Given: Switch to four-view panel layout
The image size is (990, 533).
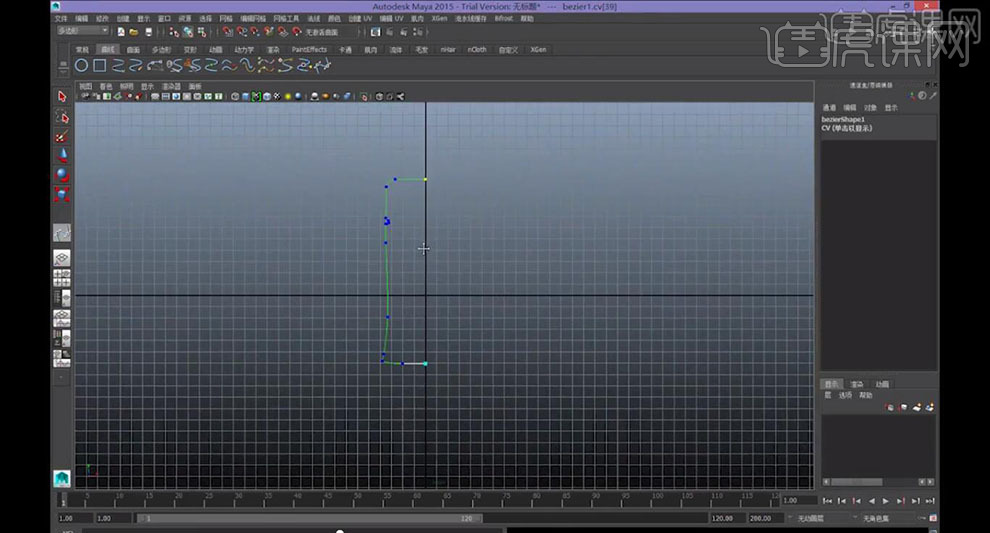Looking at the screenshot, I should (x=62, y=278).
